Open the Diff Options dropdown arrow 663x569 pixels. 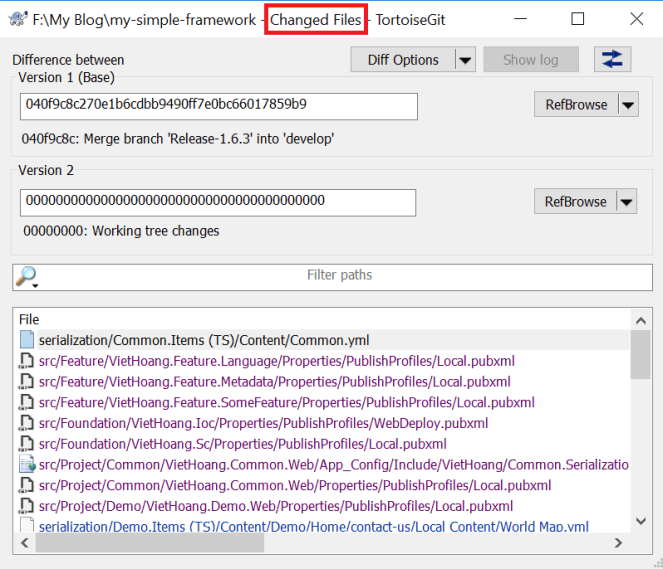click(465, 60)
